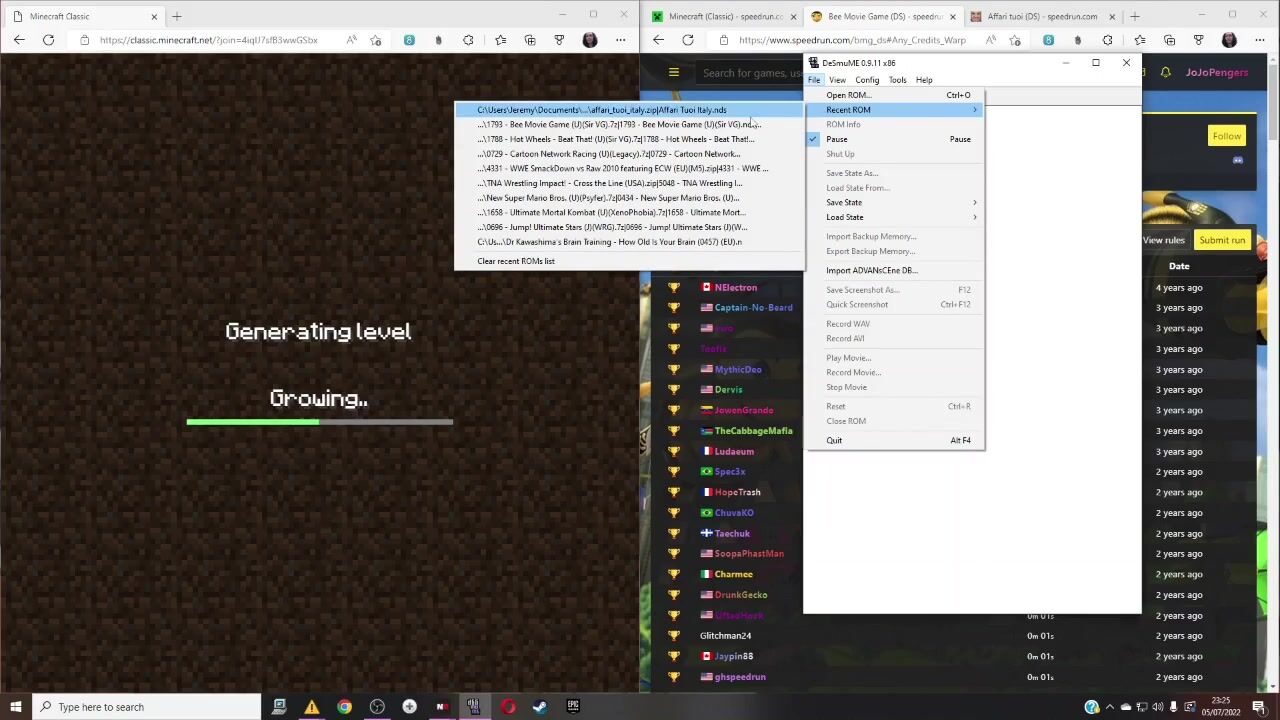This screenshot has width=1280, height=720.
Task: Click the Windows Start button
Action: coord(15,707)
